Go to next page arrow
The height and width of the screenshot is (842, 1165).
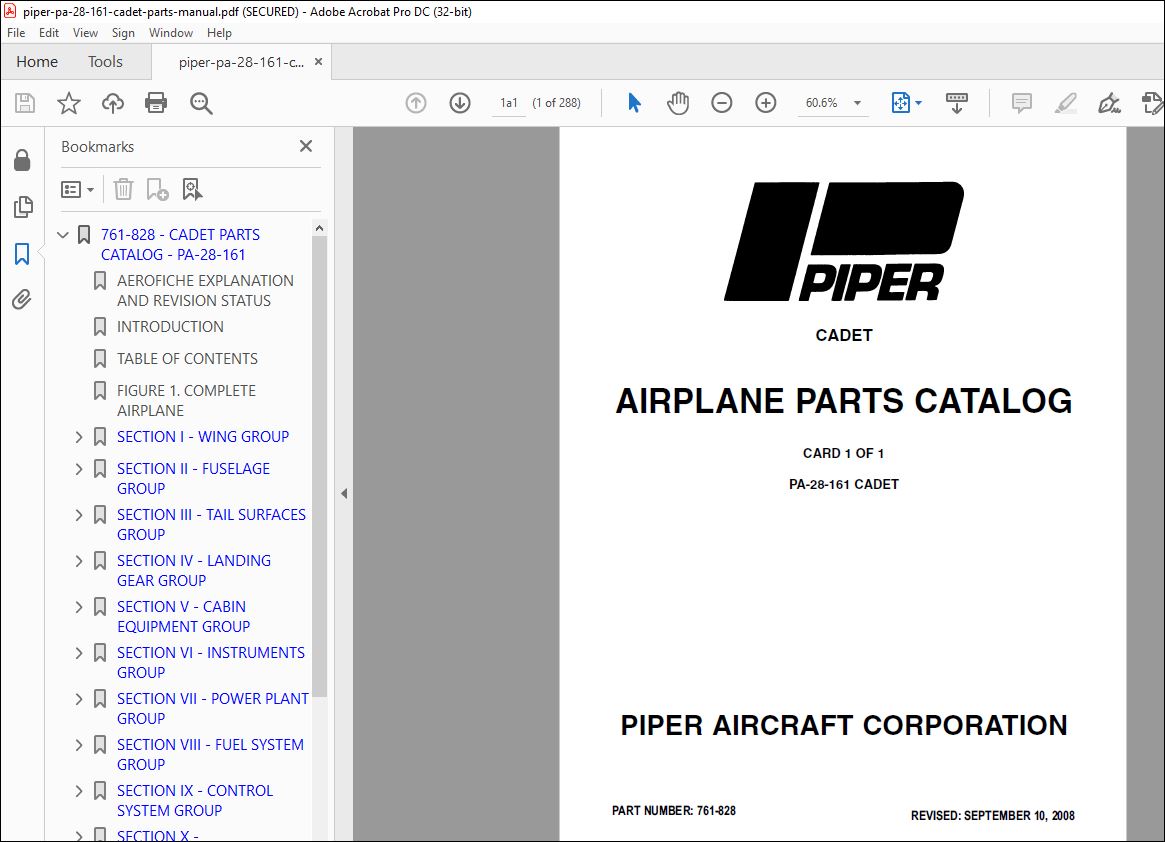[x=460, y=103]
